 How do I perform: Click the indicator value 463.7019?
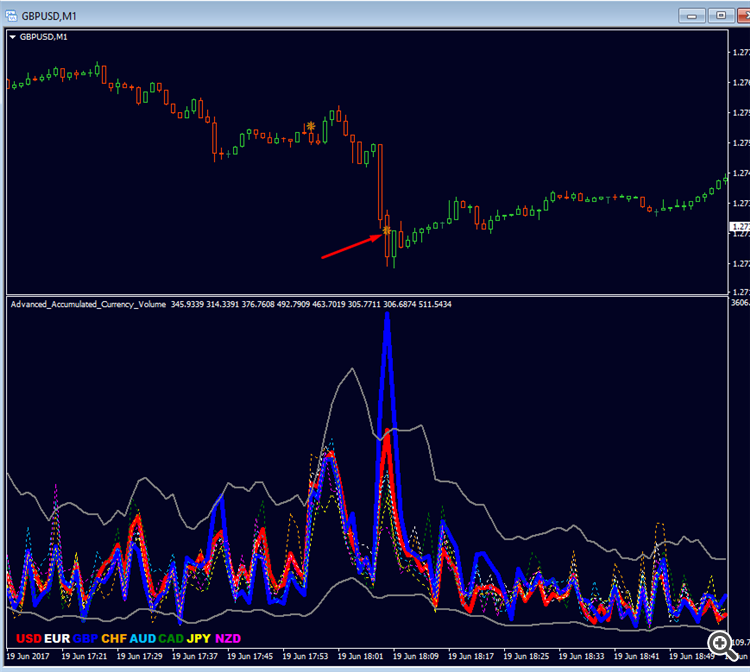tap(329, 304)
